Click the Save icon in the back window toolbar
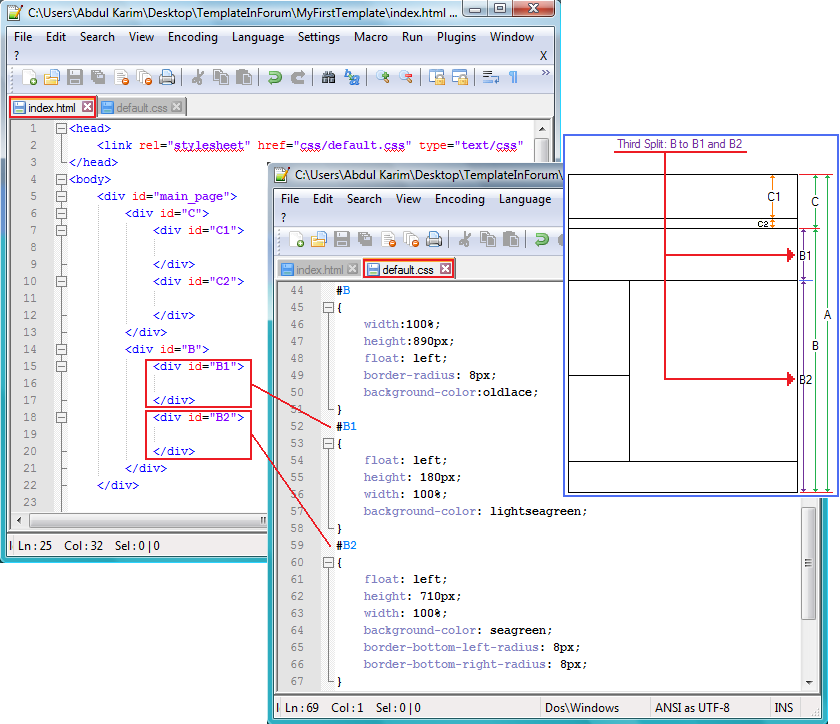840x724 pixels. click(x=74, y=77)
